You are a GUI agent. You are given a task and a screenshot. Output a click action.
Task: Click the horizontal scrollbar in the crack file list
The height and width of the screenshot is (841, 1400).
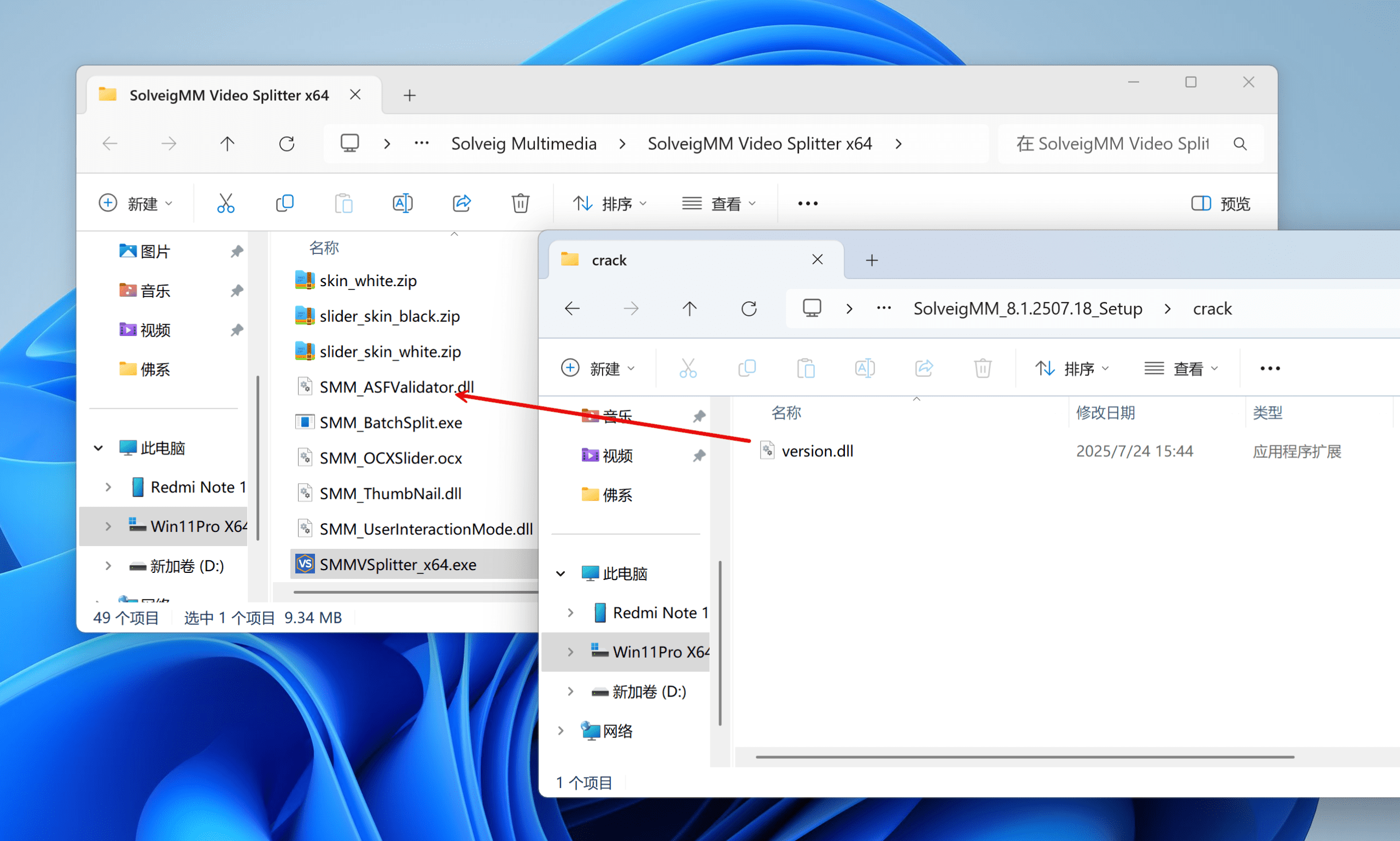[1024, 757]
